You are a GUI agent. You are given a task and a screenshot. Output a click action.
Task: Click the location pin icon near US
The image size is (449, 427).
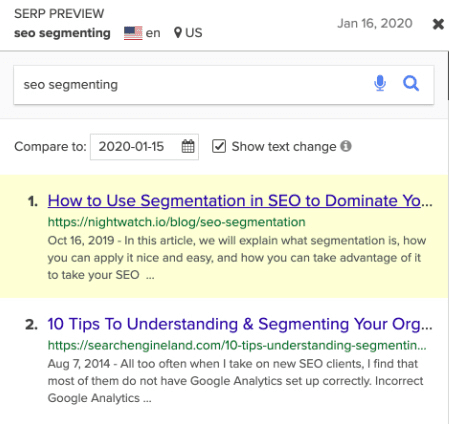178,33
